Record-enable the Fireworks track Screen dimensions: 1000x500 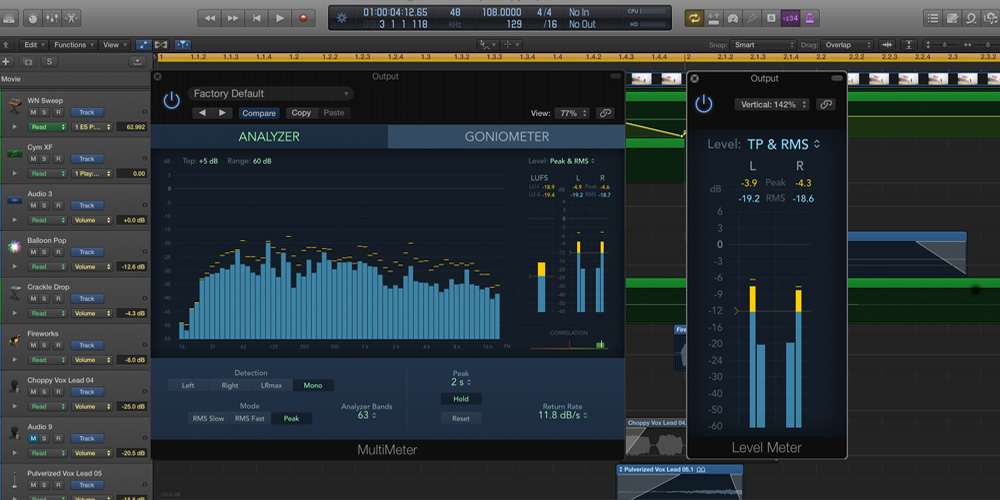pos(58,345)
